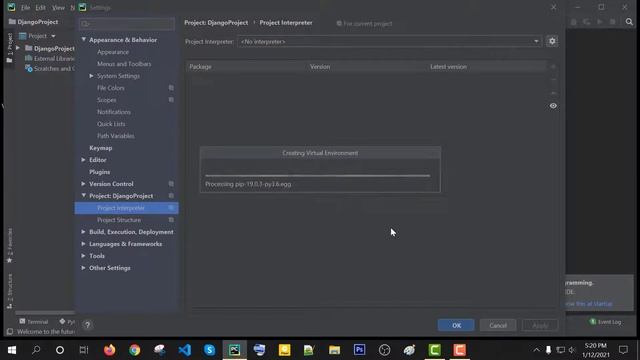Toggle show early releases eye icon
Screen dimensions: 640x360
tap(553, 106)
